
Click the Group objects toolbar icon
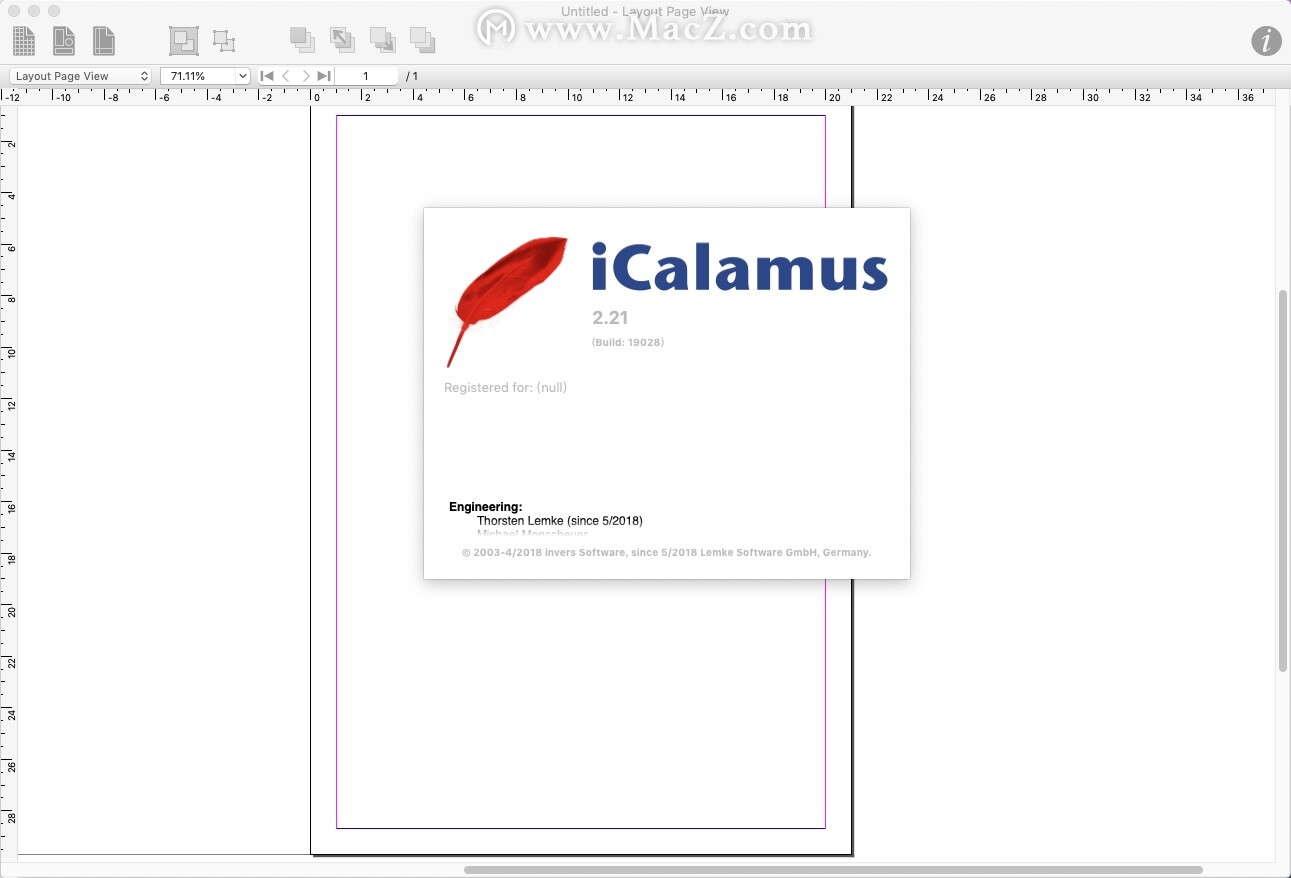(183, 41)
